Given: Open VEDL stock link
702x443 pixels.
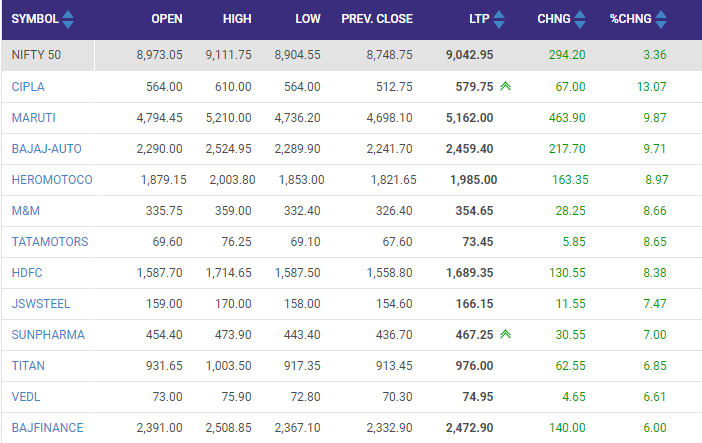Looking at the screenshot, I should 26,397.
